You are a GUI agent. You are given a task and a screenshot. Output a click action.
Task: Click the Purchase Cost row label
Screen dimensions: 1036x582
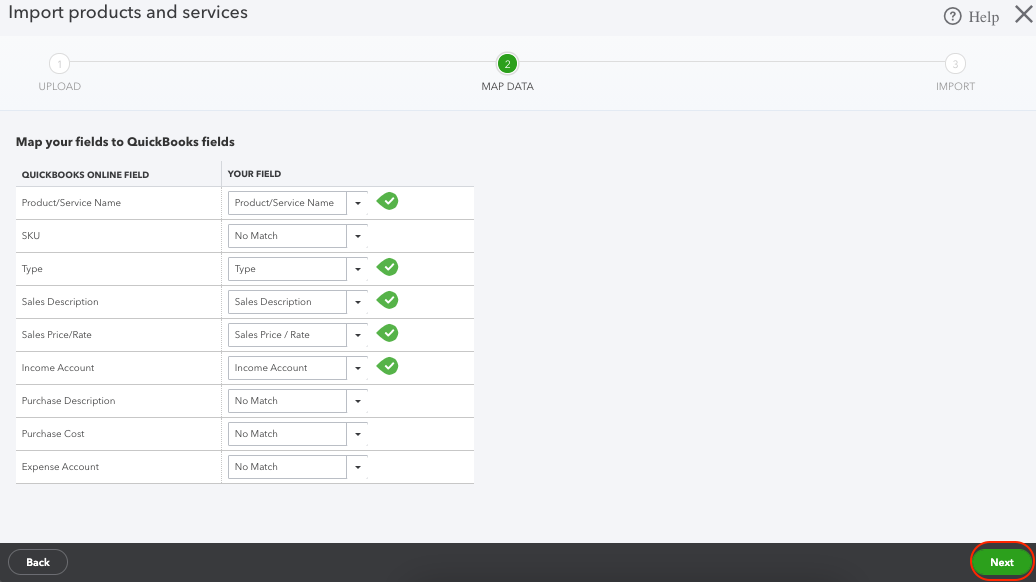click(x=53, y=434)
